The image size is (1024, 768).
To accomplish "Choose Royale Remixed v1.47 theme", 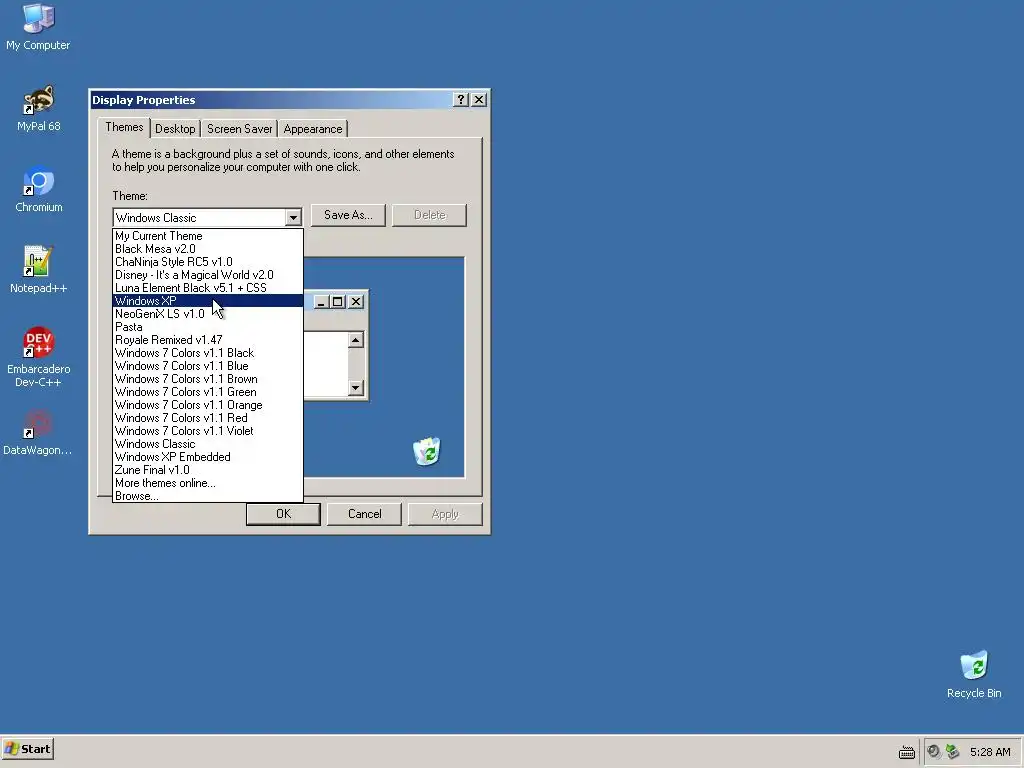I will (208, 340).
